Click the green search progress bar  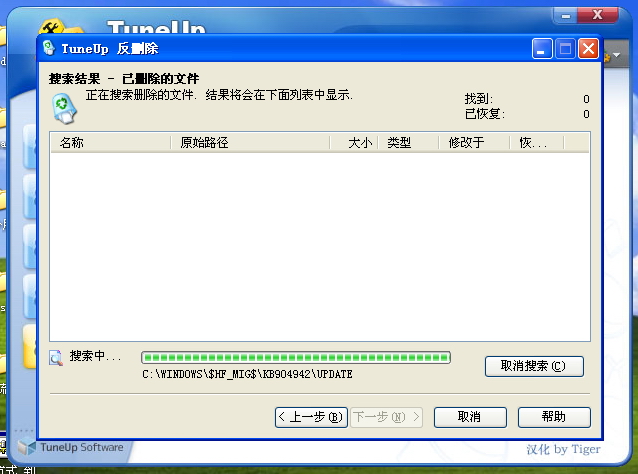click(x=296, y=358)
